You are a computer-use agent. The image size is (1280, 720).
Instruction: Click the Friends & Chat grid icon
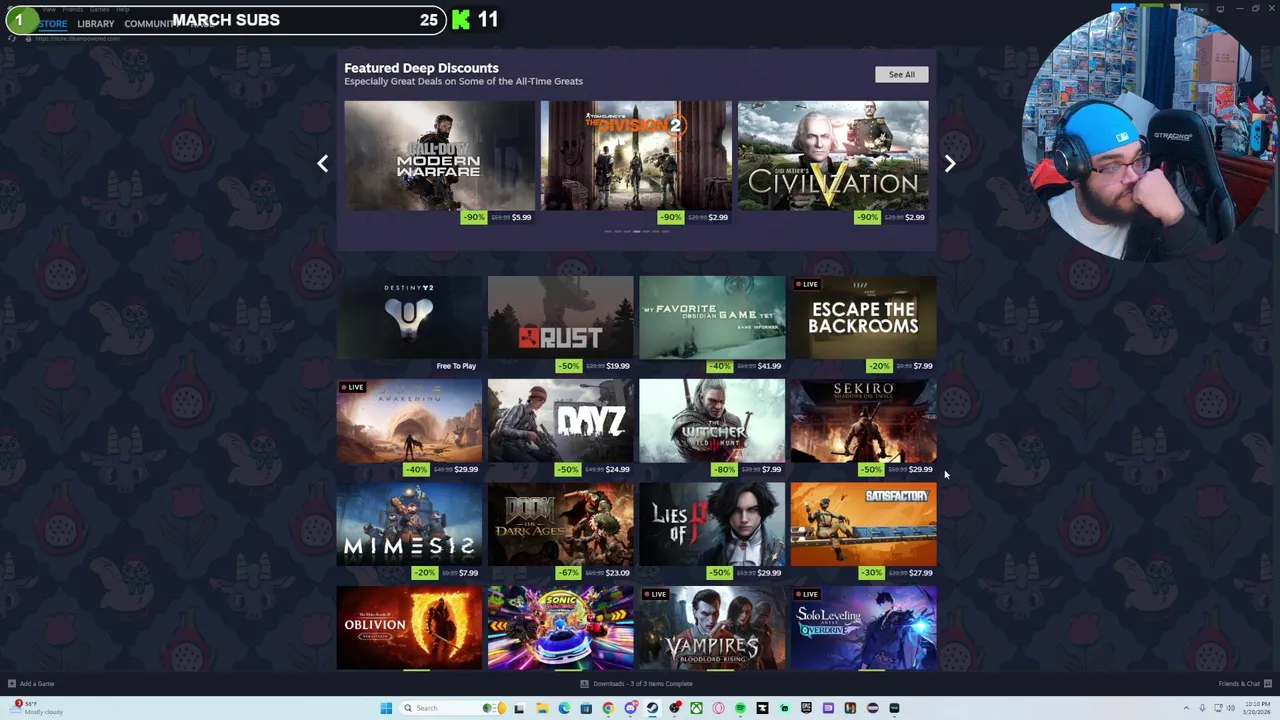[x=1267, y=684]
